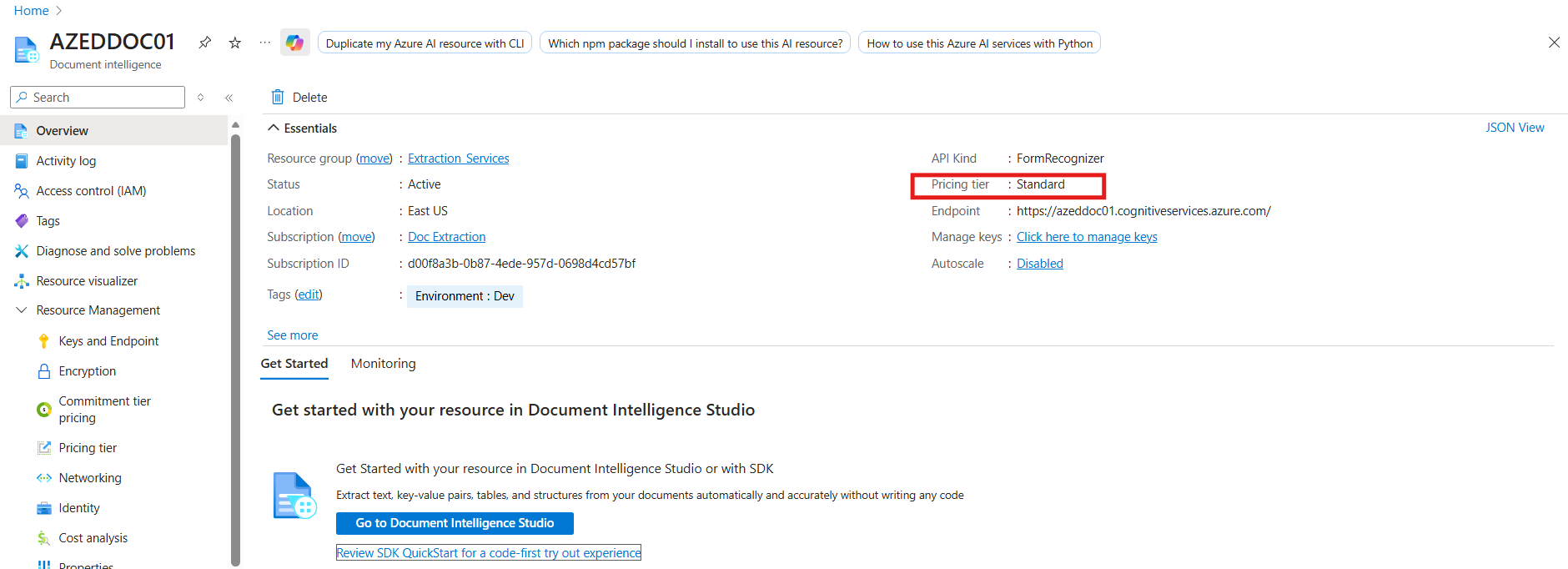The height and width of the screenshot is (569, 1568).
Task: Open Networking sidebar icon
Action: pyautogui.click(x=43, y=478)
